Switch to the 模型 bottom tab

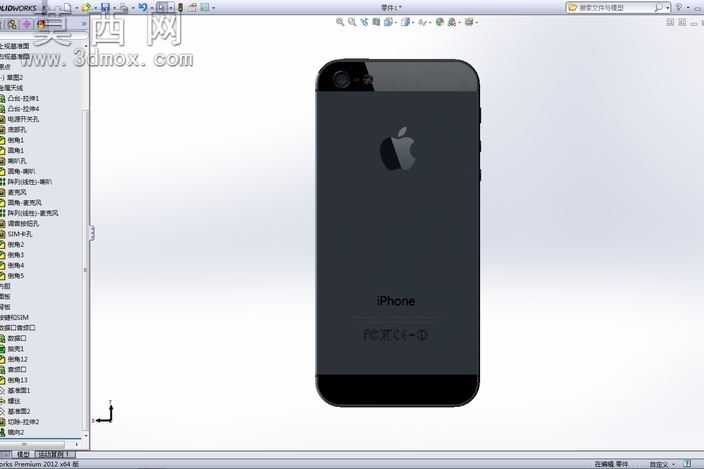tap(23, 454)
